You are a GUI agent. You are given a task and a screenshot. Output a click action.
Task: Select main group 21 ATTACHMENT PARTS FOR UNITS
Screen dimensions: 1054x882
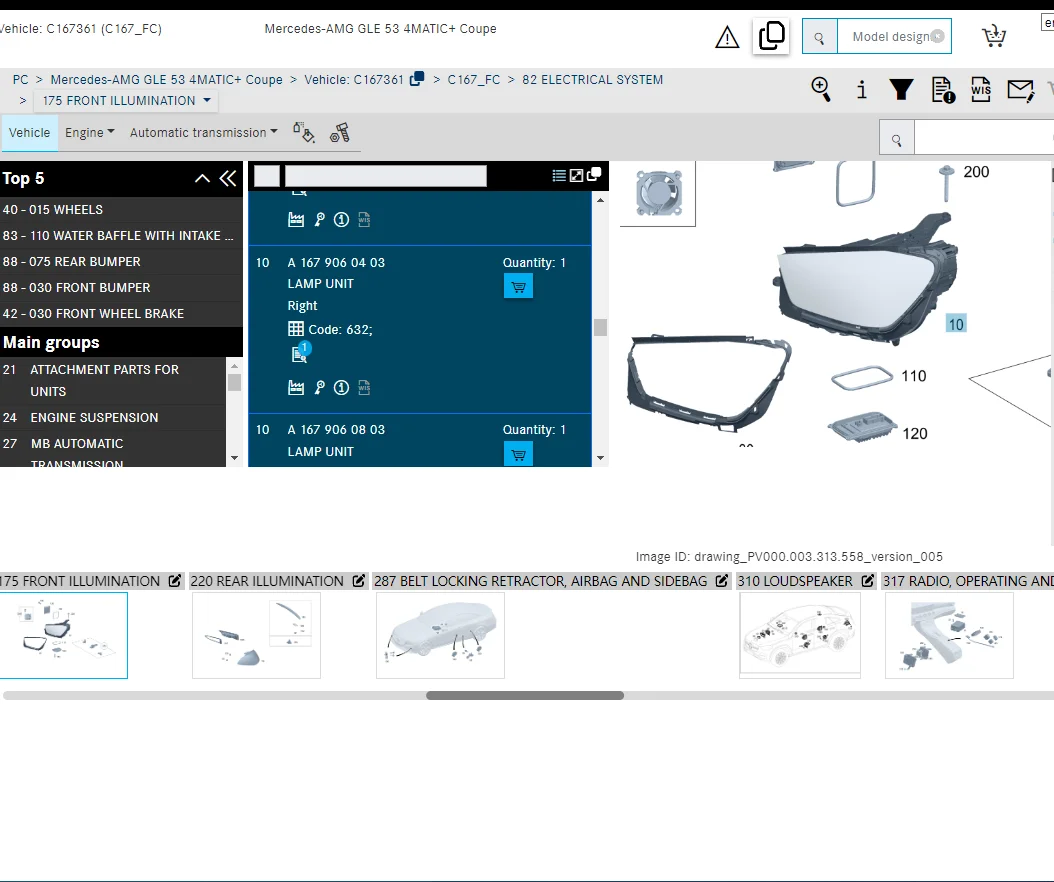point(113,380)
